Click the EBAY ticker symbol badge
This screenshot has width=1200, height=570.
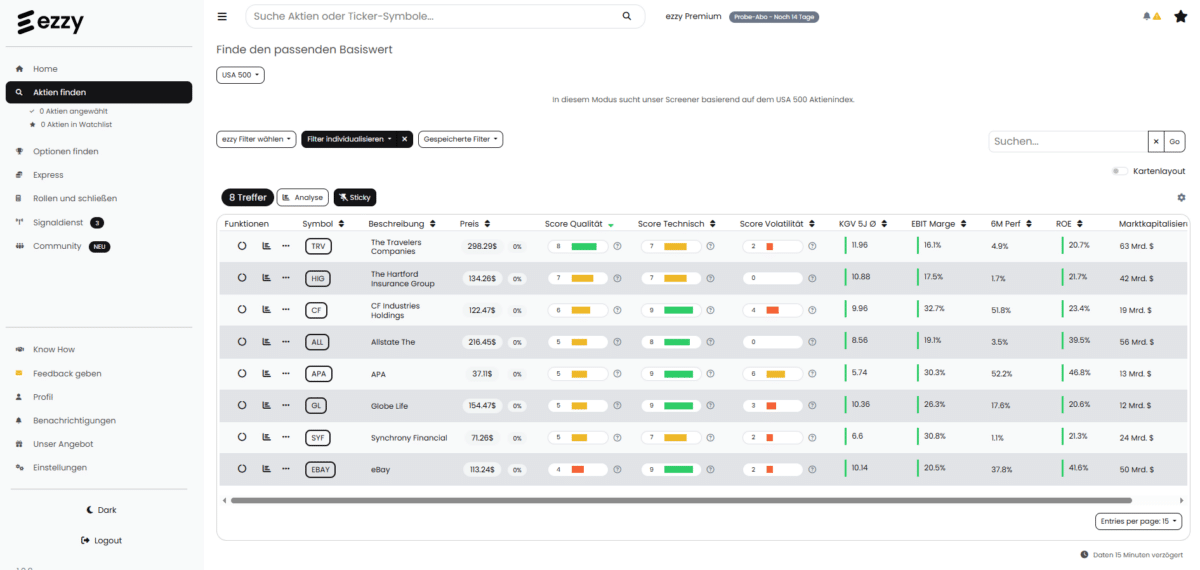coord(321,469)
